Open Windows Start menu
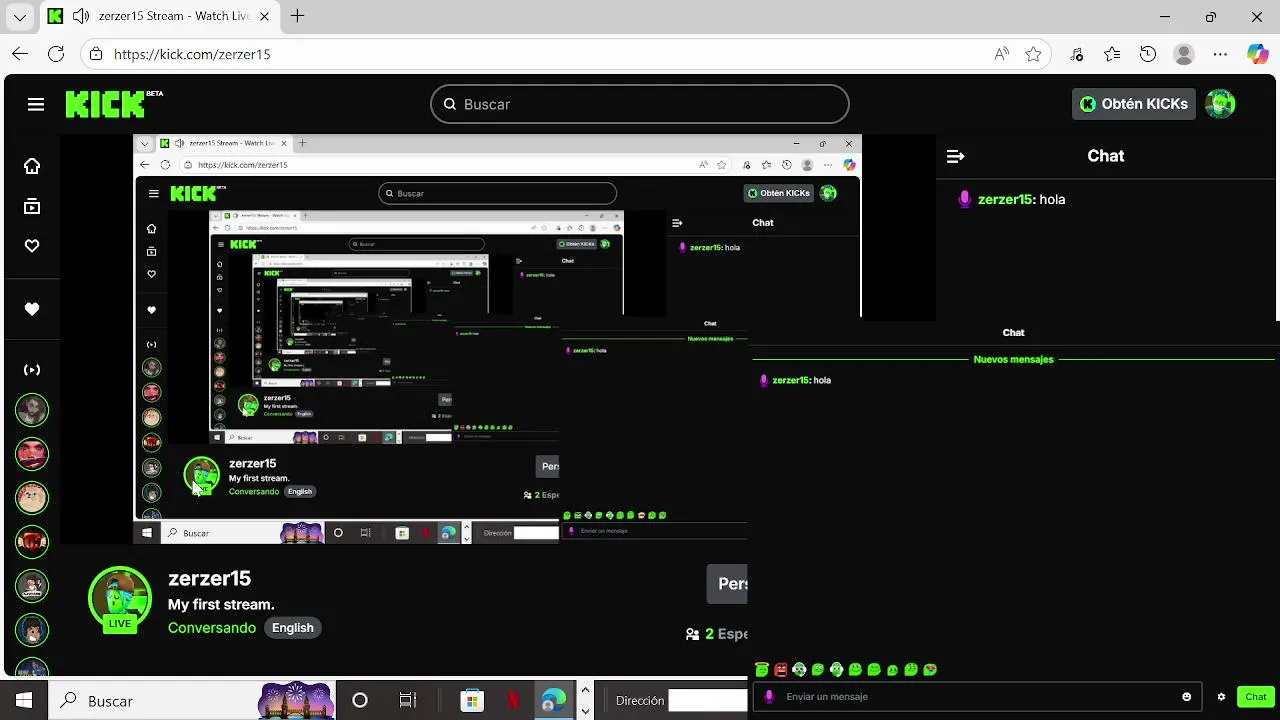1280x720 pixels. (23, 700)
